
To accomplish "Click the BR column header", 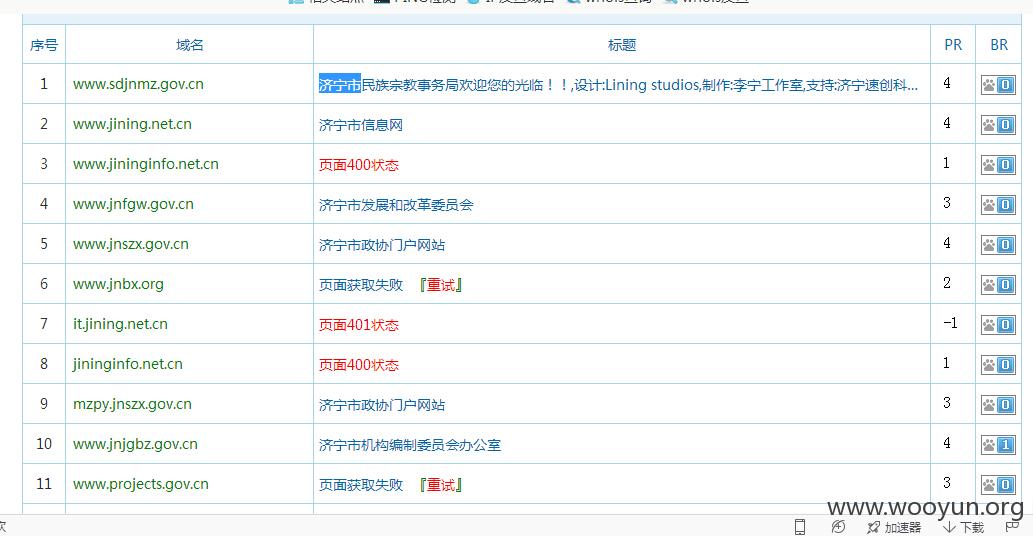I will 999,45.
